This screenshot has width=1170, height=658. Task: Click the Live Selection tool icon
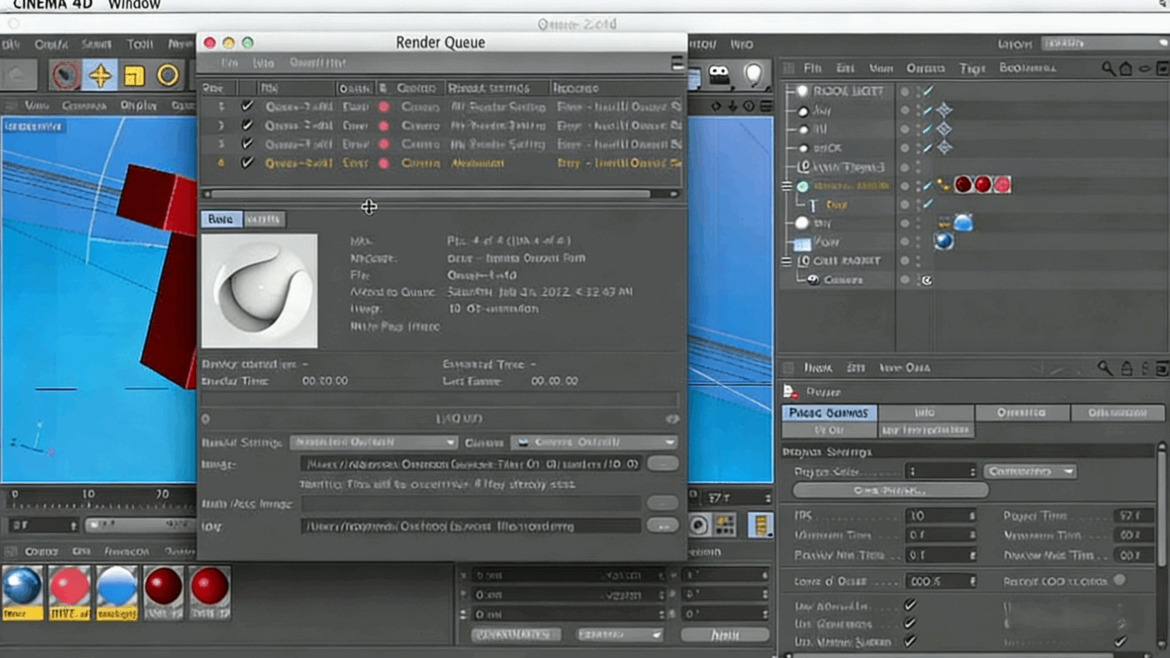click(x=65, y=76)
